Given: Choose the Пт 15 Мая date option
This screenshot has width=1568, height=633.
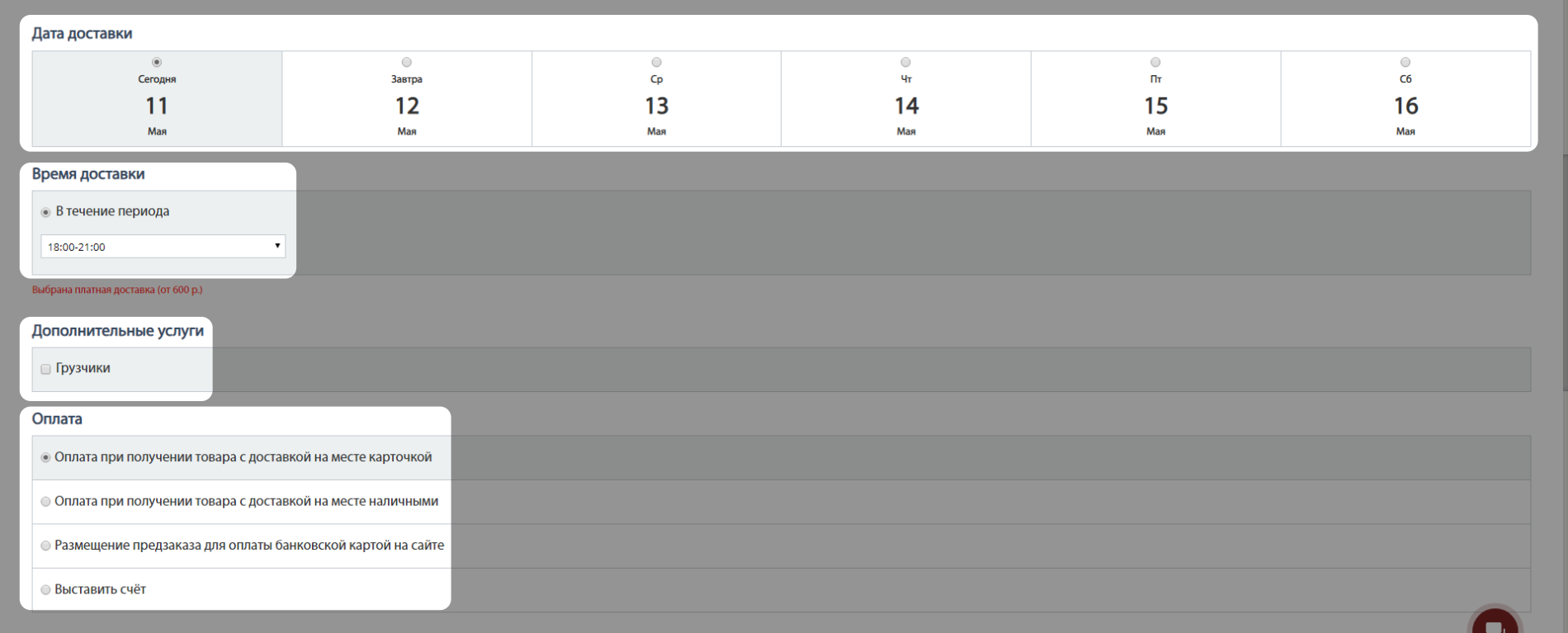Looking at the screenshot, I should click(x=1155, y=63).
